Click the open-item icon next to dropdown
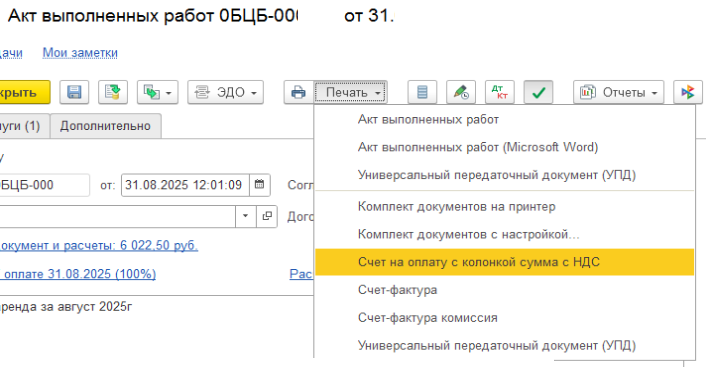Viewport: 706px width, 377px height. pyautogui.click(x=267, y=217)
